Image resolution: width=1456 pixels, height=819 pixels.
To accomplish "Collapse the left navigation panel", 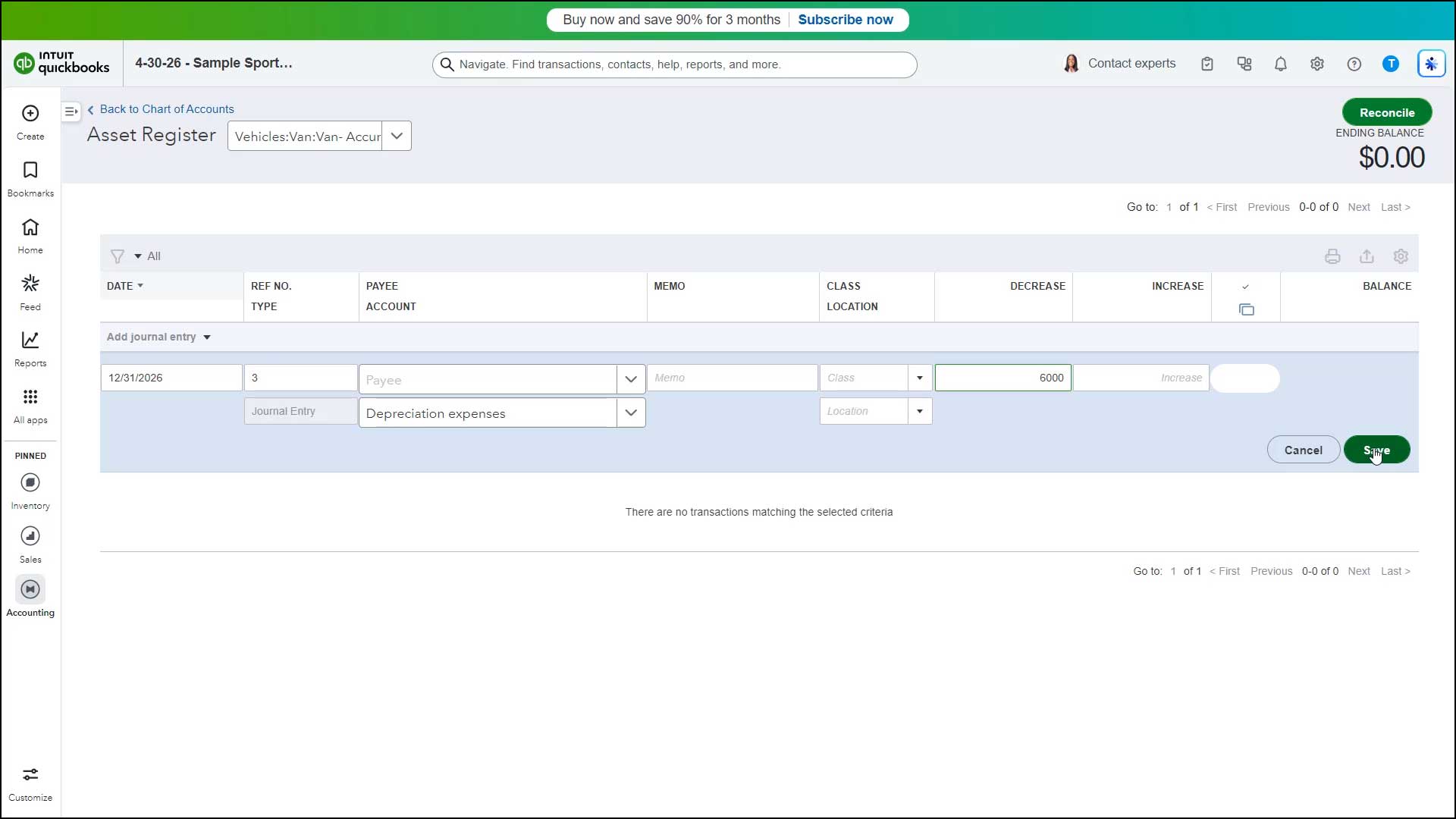I will 71,111.
